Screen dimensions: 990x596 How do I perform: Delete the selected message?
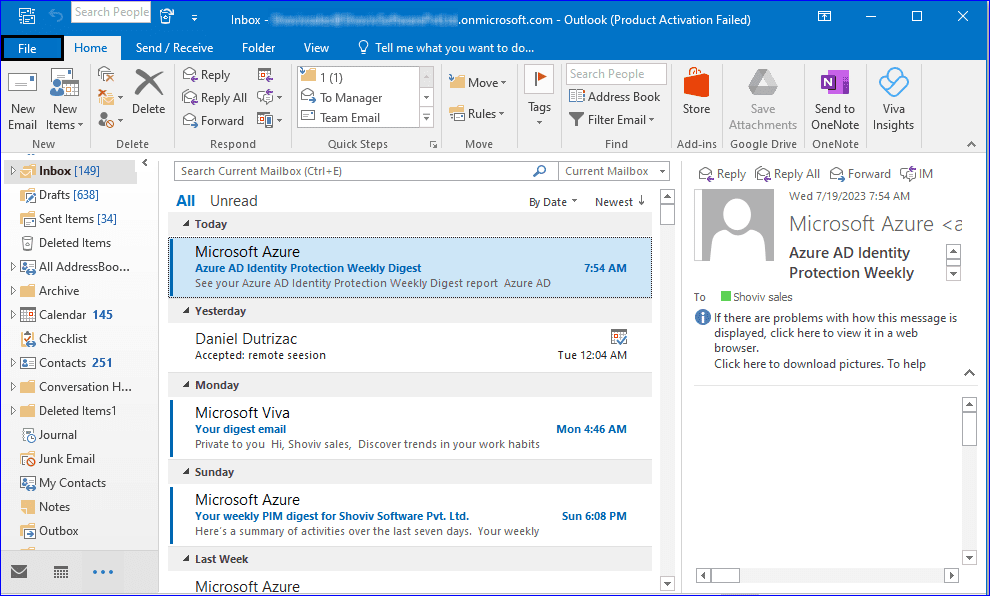(x=148, y=93)
